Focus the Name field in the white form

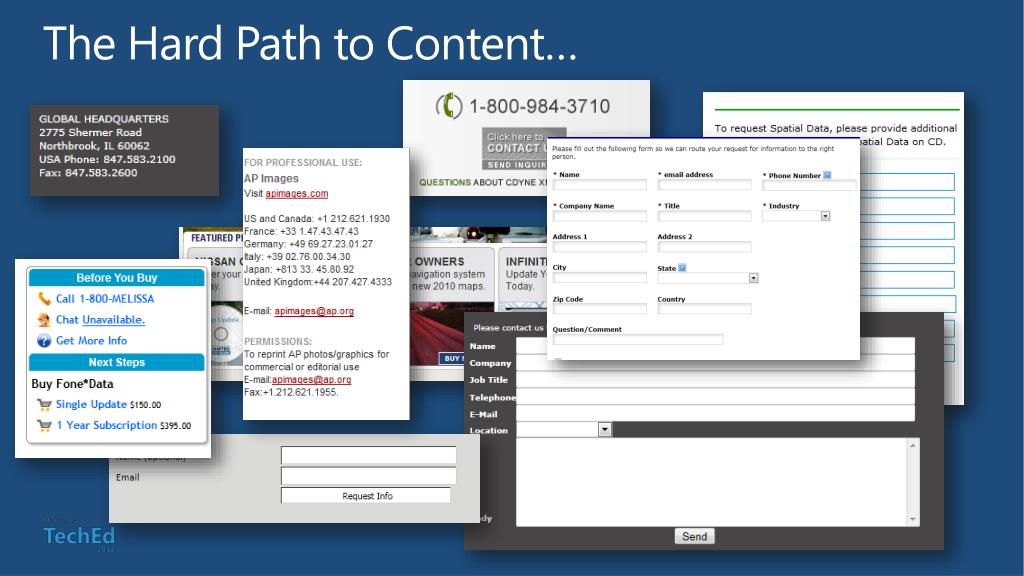pos(600,185)
